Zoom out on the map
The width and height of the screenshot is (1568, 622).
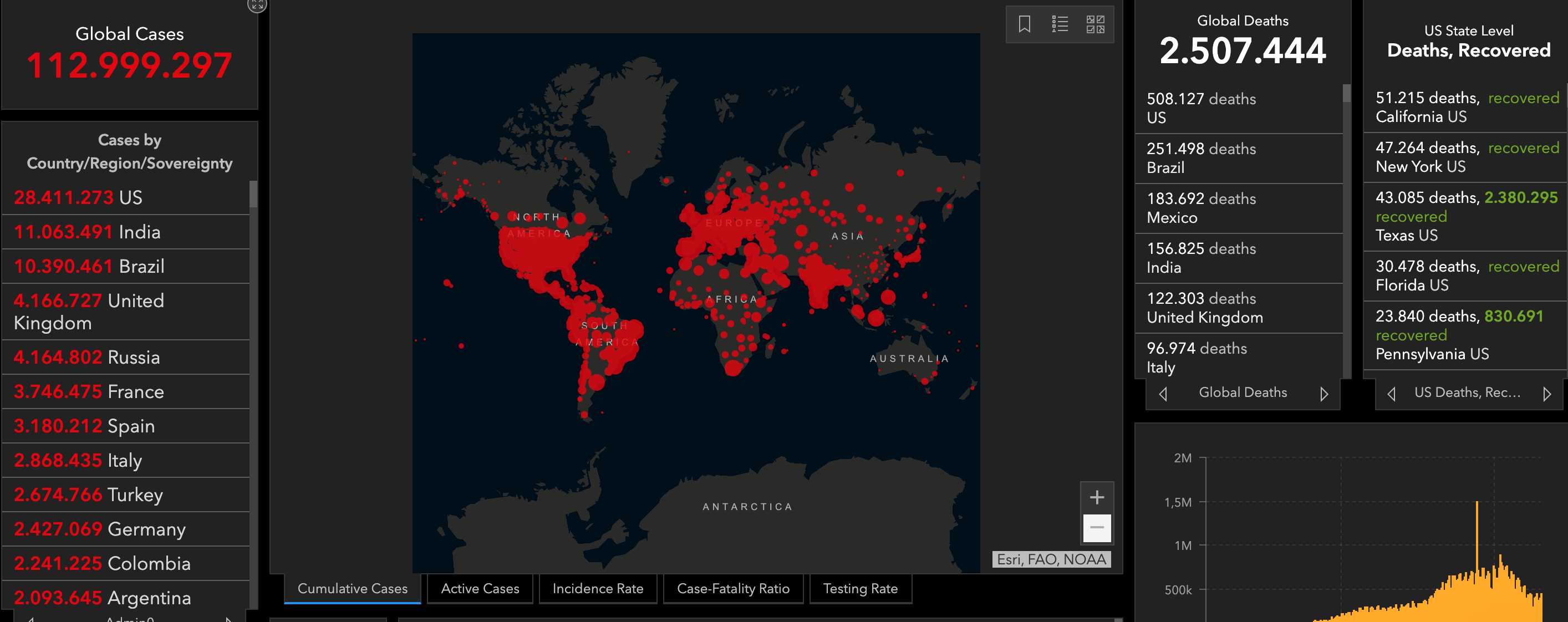1096,528
